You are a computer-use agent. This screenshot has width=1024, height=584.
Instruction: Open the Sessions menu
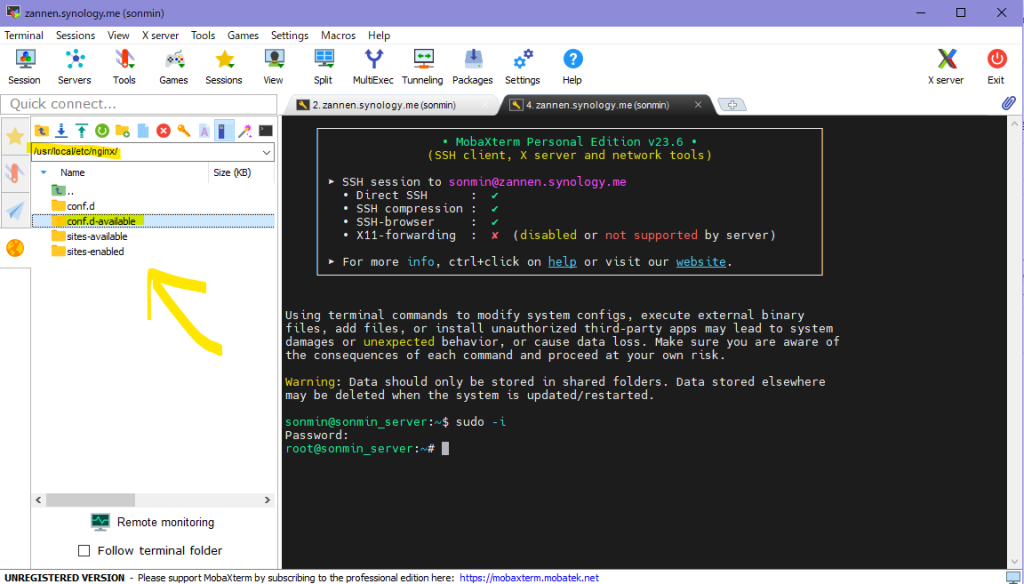75,35
